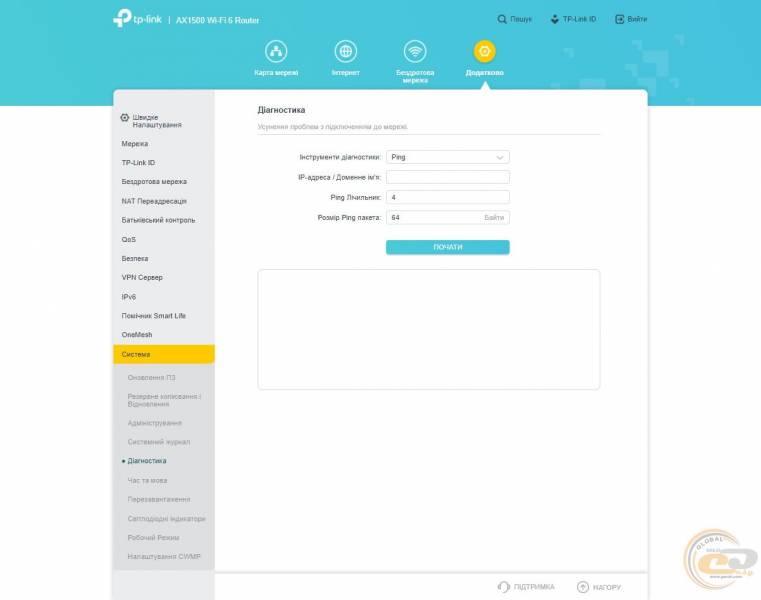The image size is (761, 600).
Task: Open Перезавантаження submenu item
Action: pos(159,499)
